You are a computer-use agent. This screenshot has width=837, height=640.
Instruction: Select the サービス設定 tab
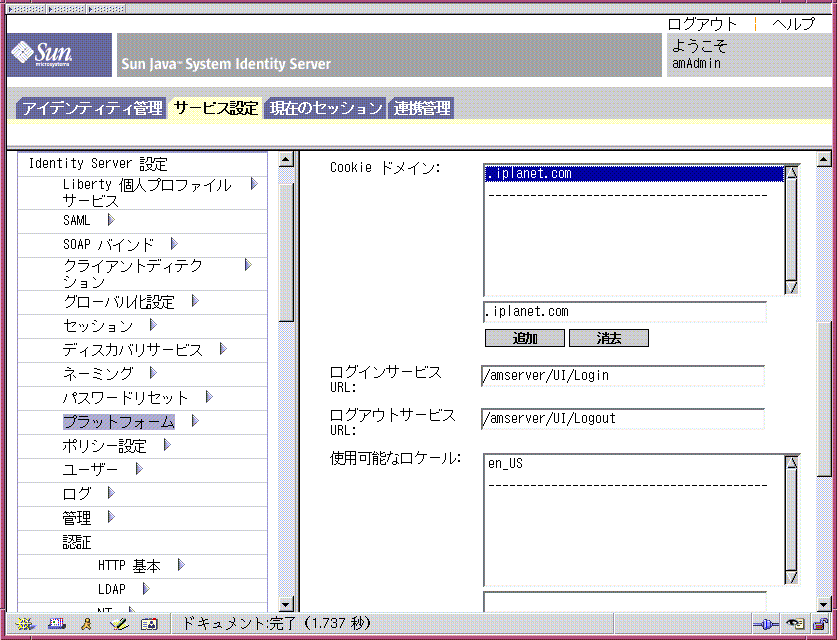pyautogui.click(x=215, y=108)
